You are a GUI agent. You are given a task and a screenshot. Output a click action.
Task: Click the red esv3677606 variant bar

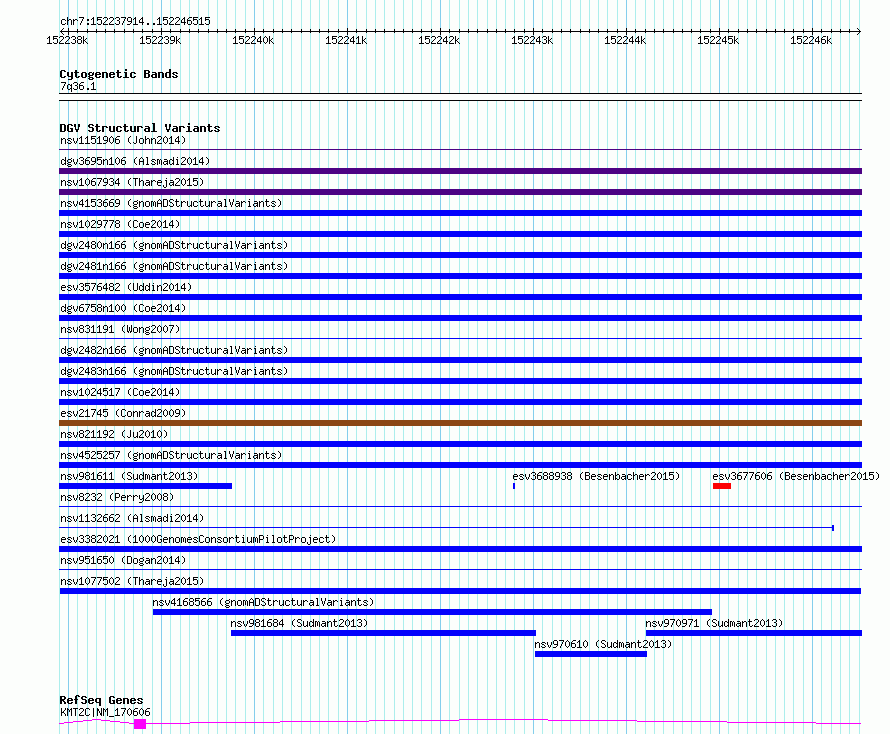pos(722,486)
